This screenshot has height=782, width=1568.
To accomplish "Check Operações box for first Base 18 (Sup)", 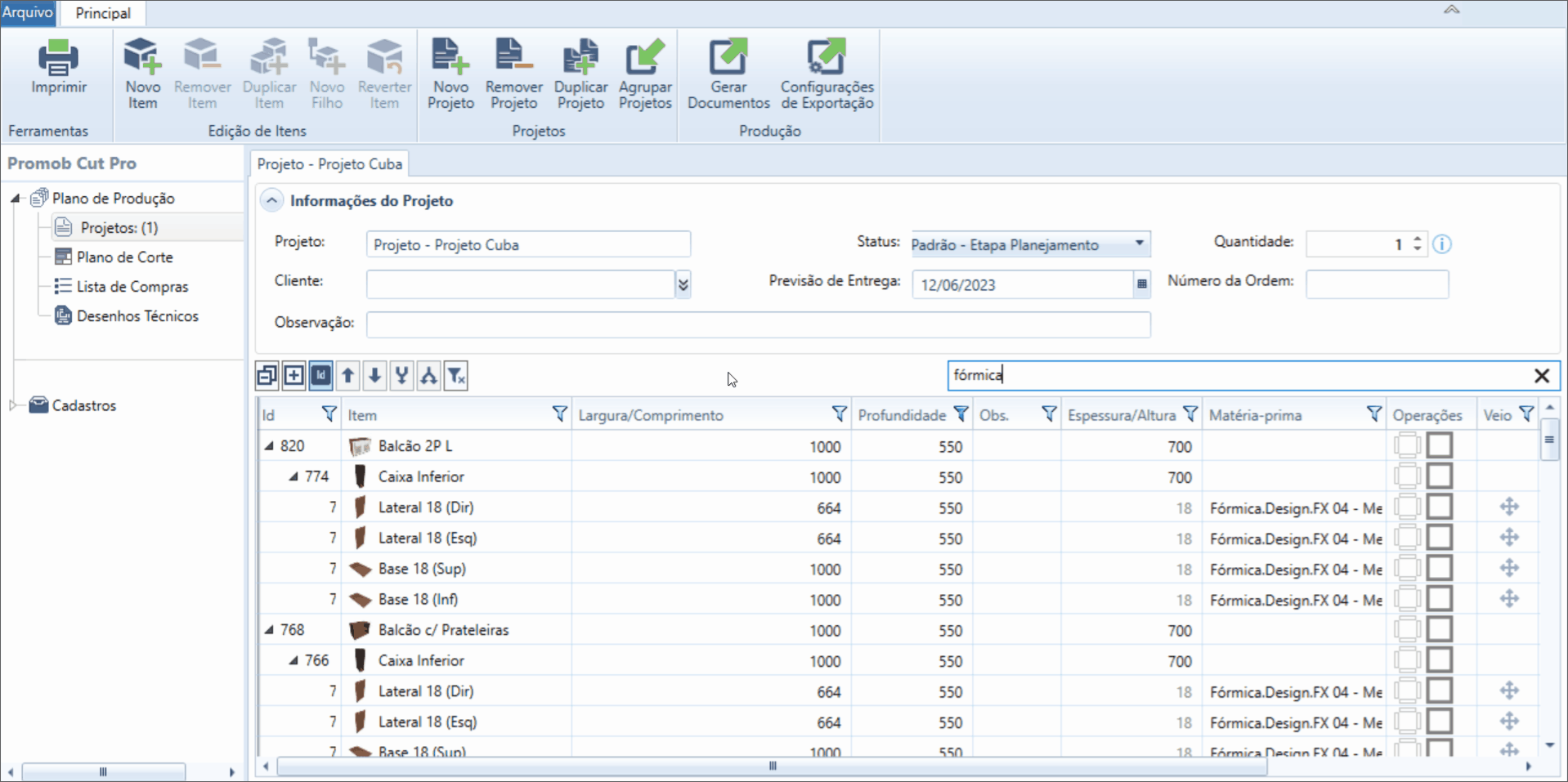I will pyautogui.click(x=1440, y=568).
